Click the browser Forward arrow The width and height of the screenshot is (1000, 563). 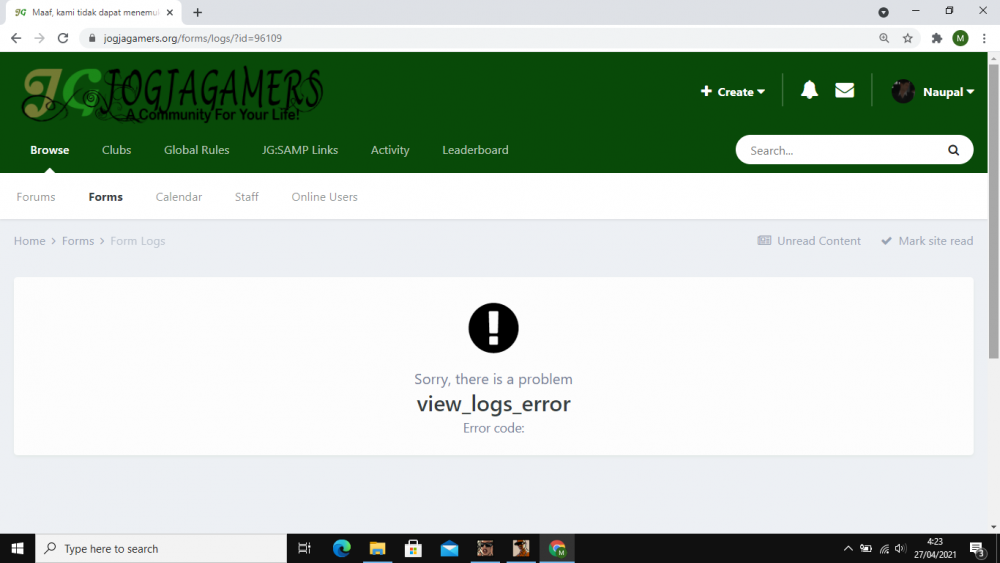tap(40, 38)
